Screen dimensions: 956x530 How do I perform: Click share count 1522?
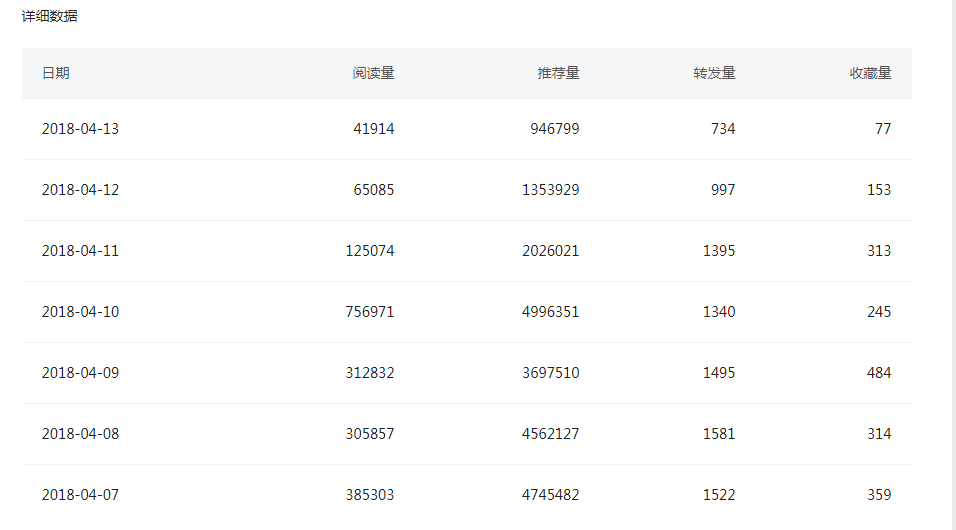tap(719, 495)
